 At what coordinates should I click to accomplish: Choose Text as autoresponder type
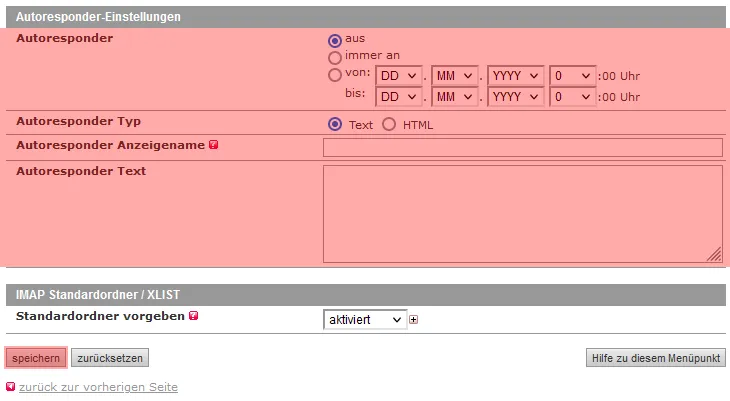[335, 125]
